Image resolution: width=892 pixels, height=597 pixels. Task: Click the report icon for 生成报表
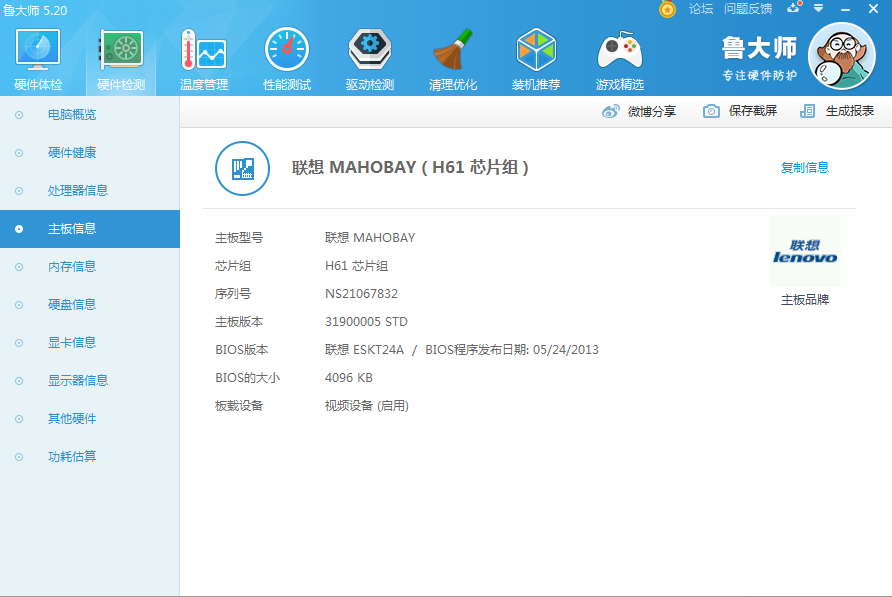[x=807, y=111]
